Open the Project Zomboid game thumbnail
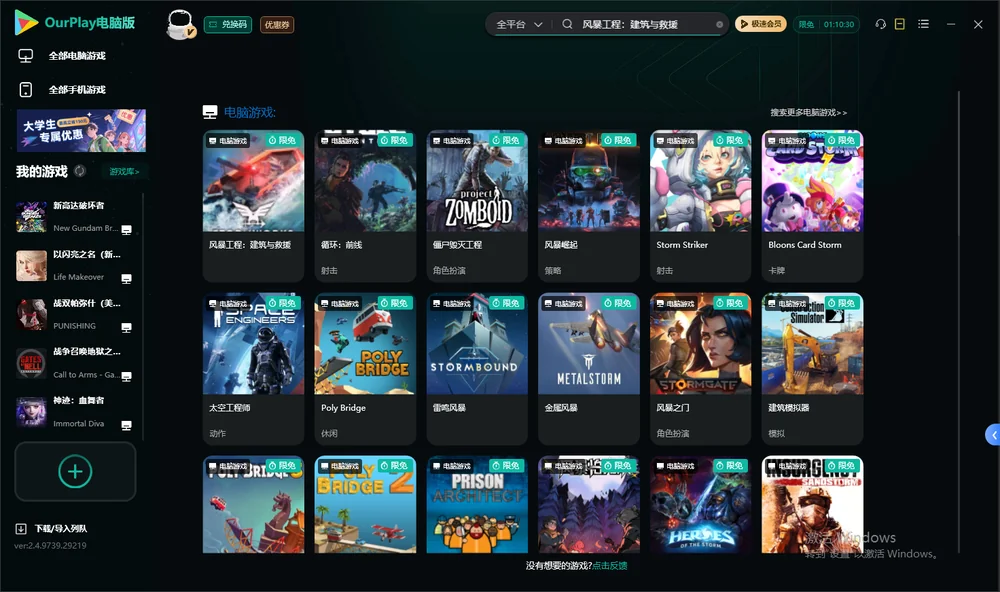This screenshot has height=592, width=1000. click(x=477, y=181)
